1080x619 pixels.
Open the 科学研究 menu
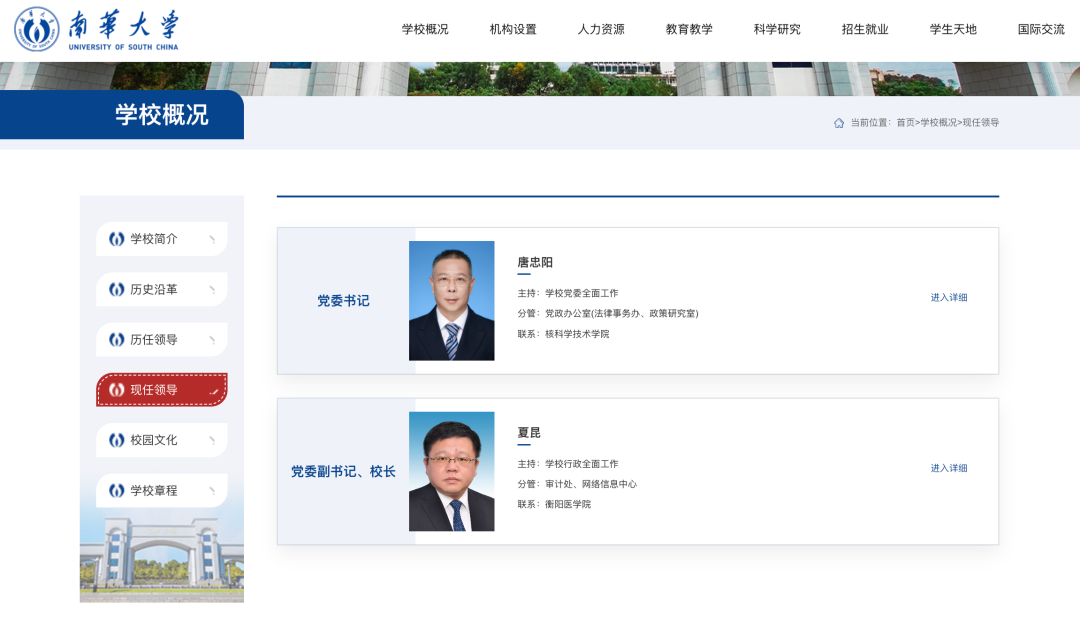775,29
